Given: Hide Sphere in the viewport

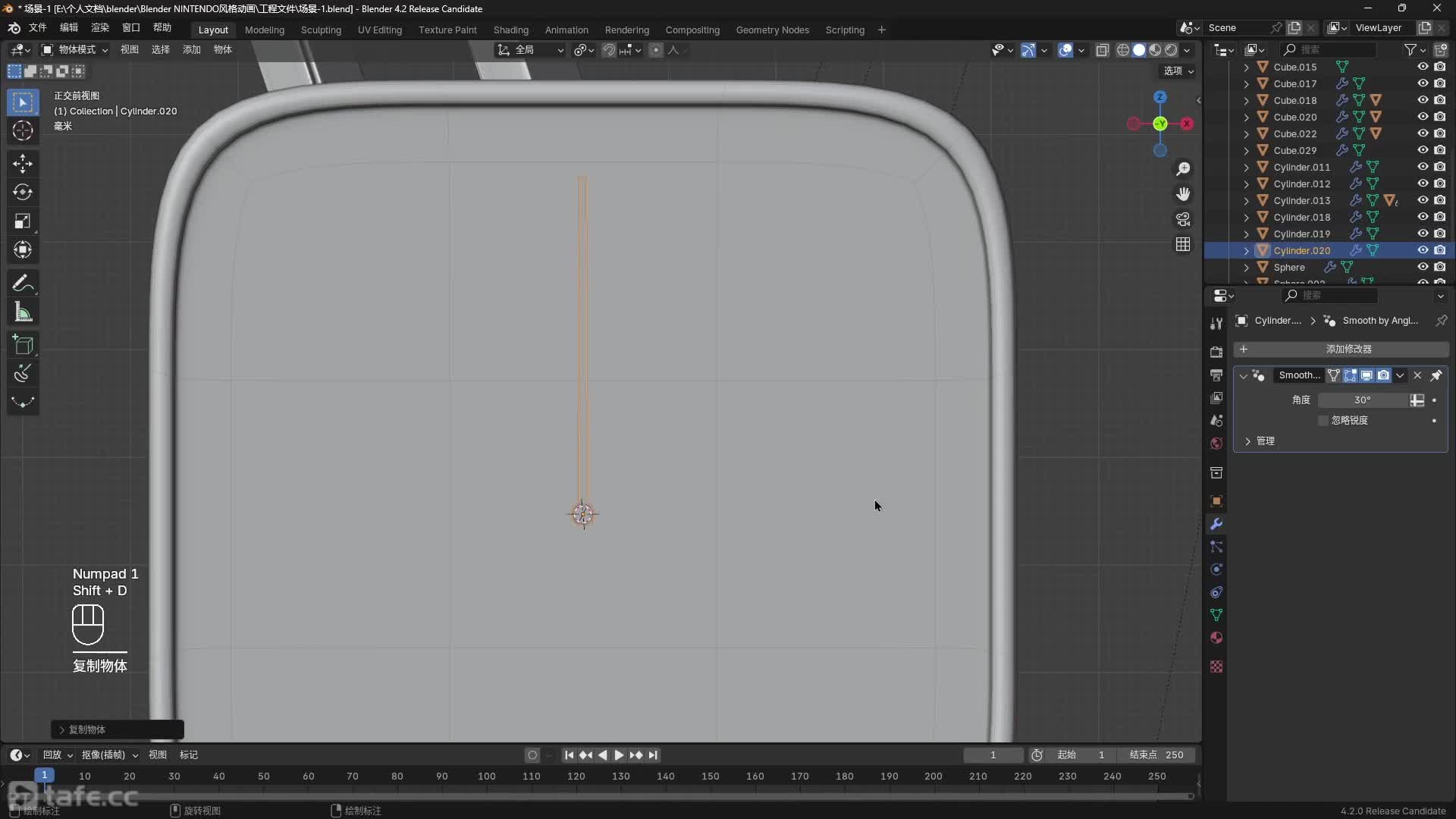Looking at the screenshot, I should click(1423, 267).
